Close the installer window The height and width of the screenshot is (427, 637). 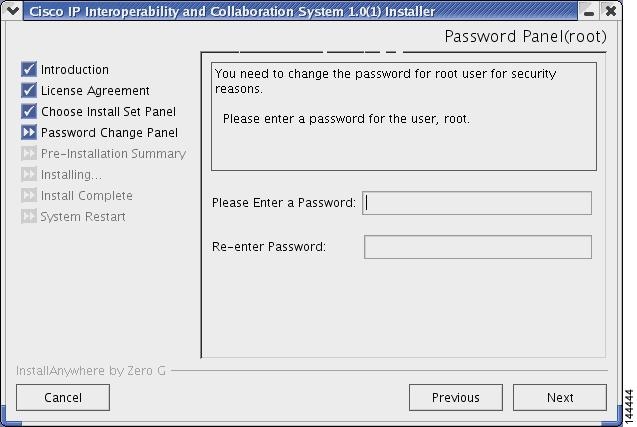610,11
